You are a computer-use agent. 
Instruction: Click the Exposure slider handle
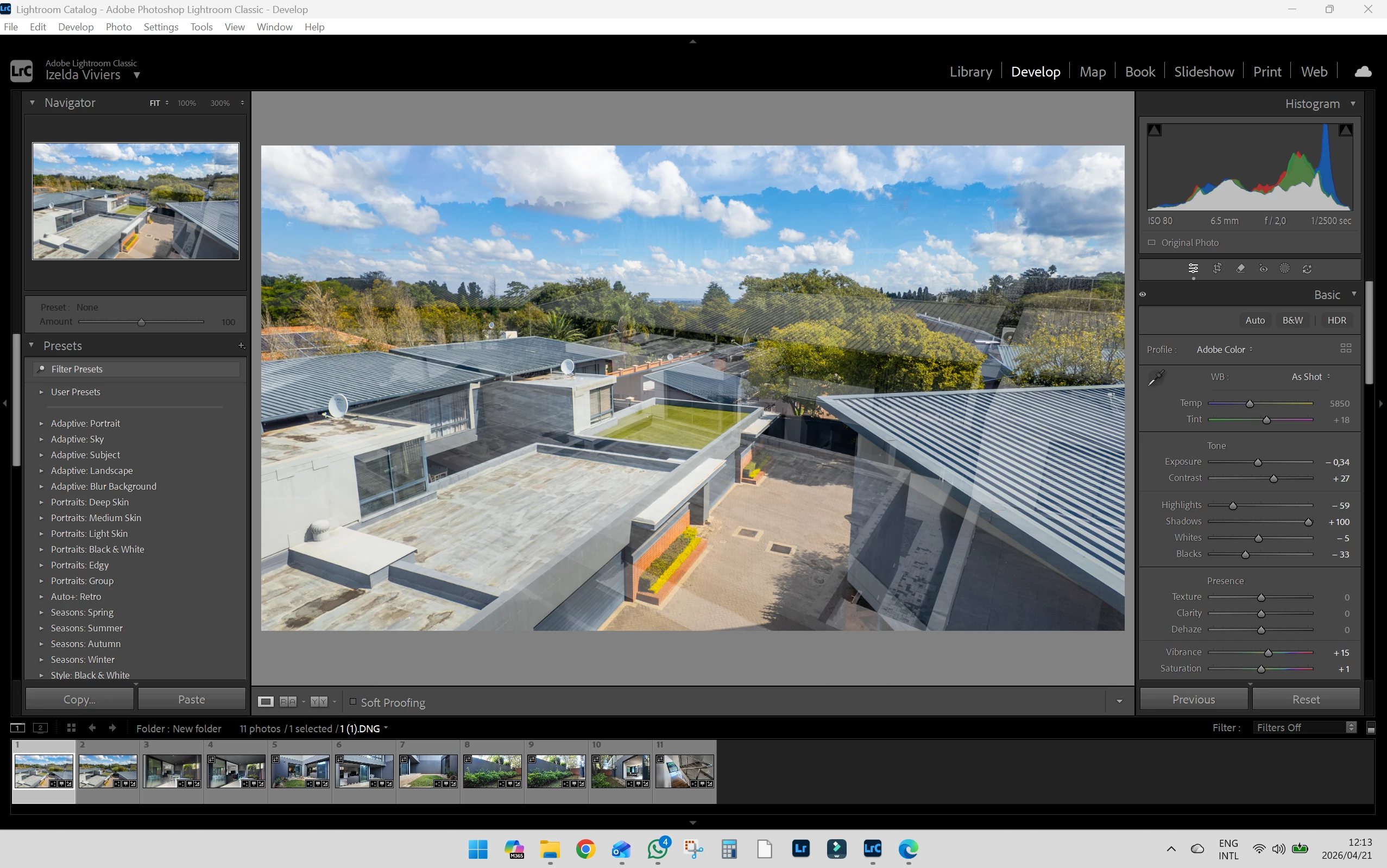tap(1258, 462)
